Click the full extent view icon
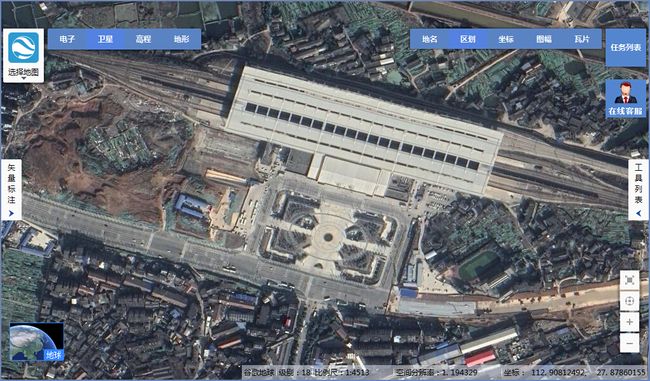 pos(629,280)
